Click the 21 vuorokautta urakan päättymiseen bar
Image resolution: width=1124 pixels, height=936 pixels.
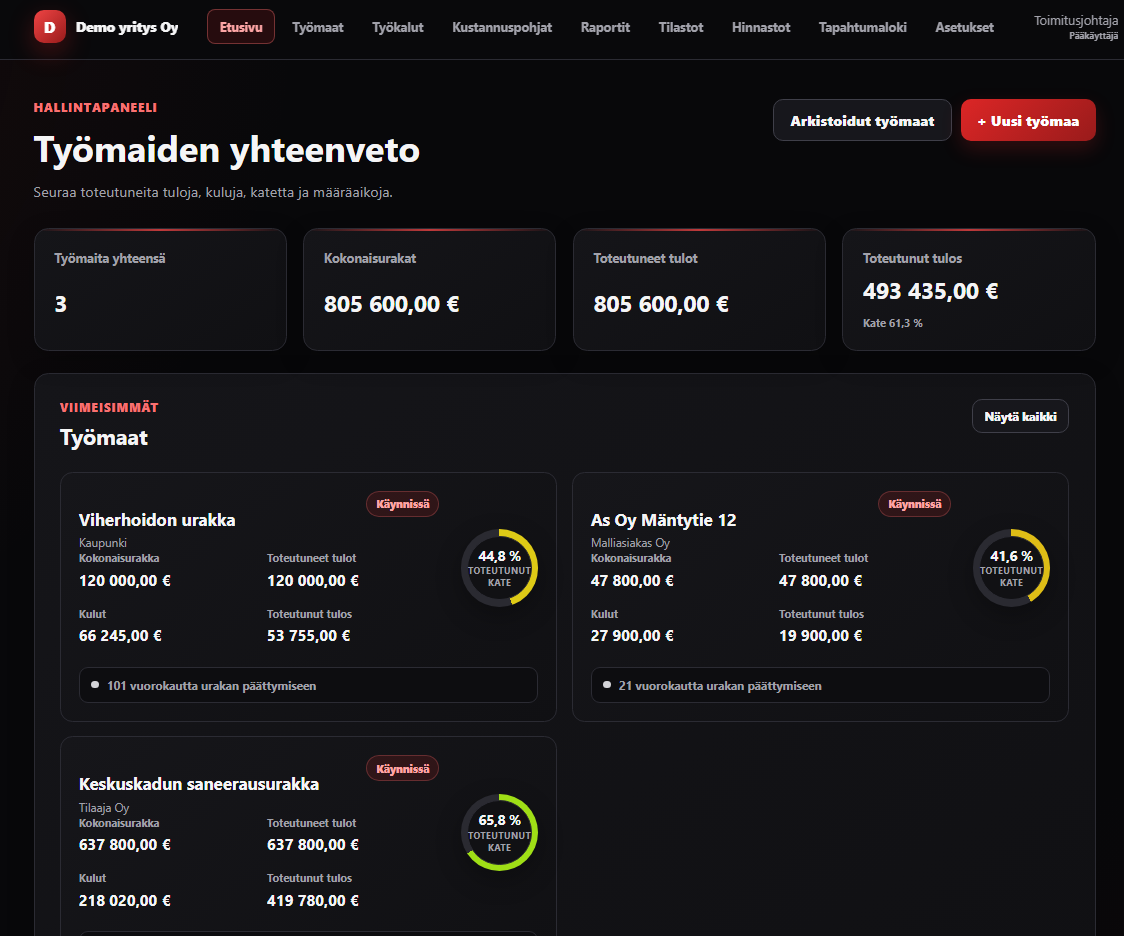click(820, 685)
